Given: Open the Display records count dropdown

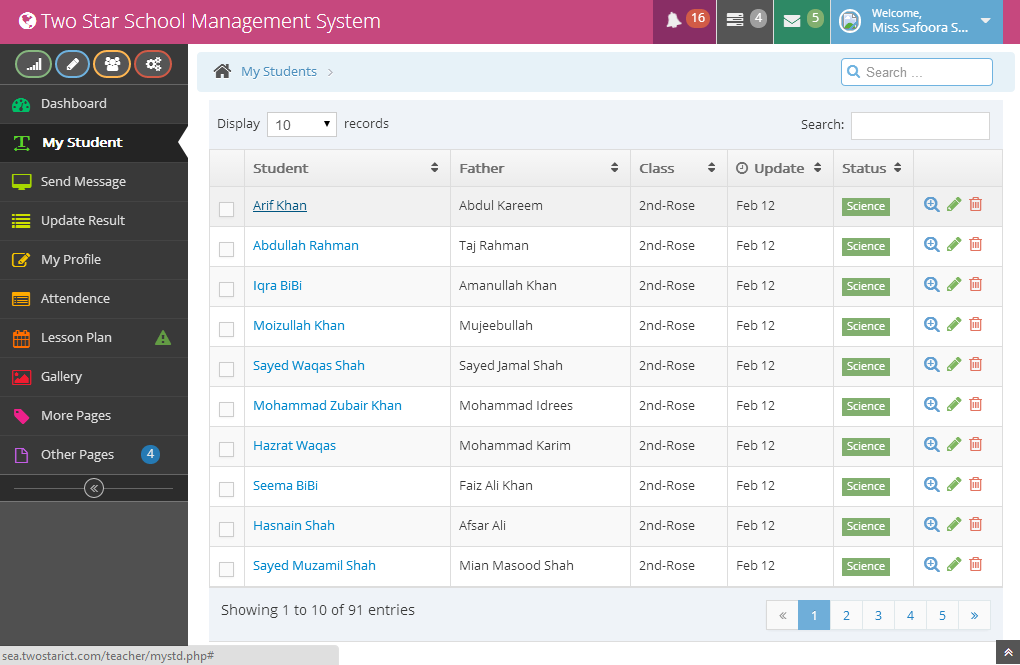Looking at the screenshot, I should coord(302,124).
